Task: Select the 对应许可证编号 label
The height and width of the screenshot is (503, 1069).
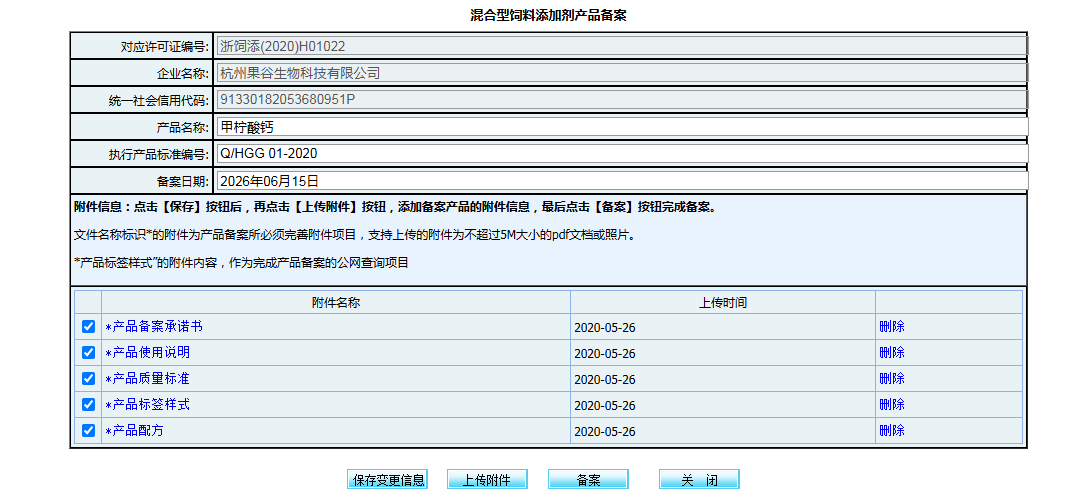Action: coord(164,46)
